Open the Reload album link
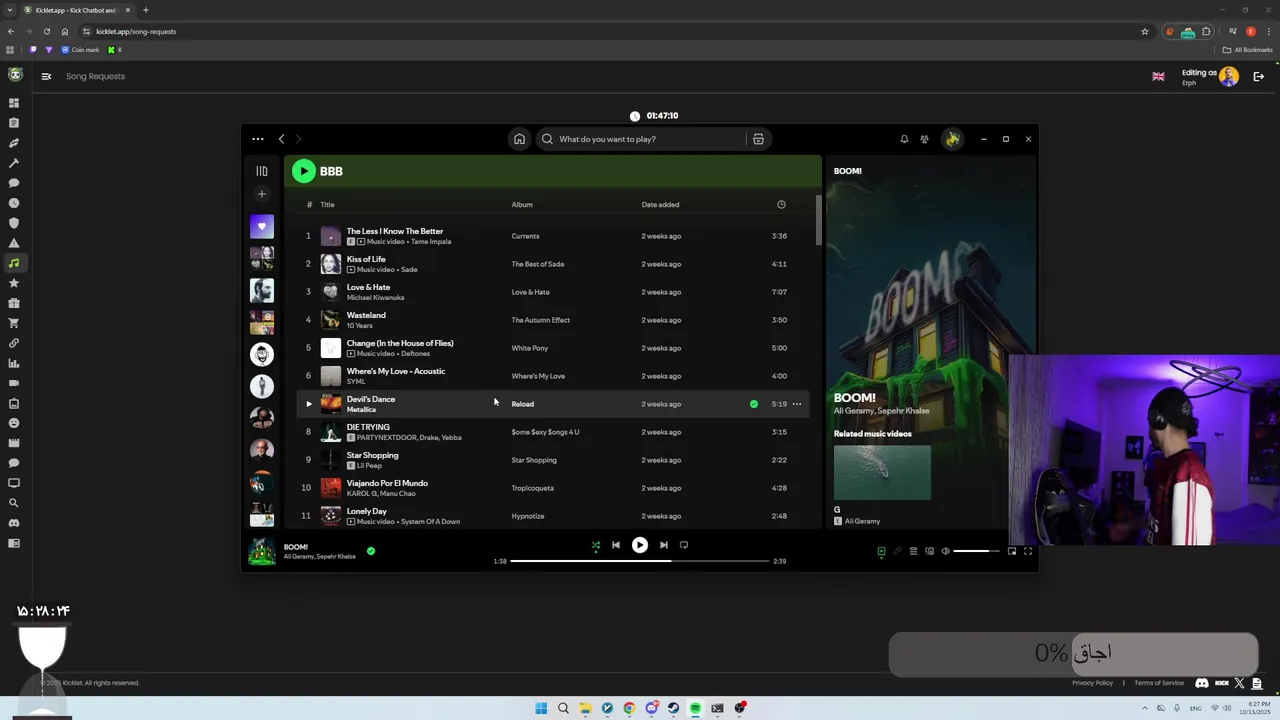Viewport: 1280px width, 720px height. pos(522,404)
